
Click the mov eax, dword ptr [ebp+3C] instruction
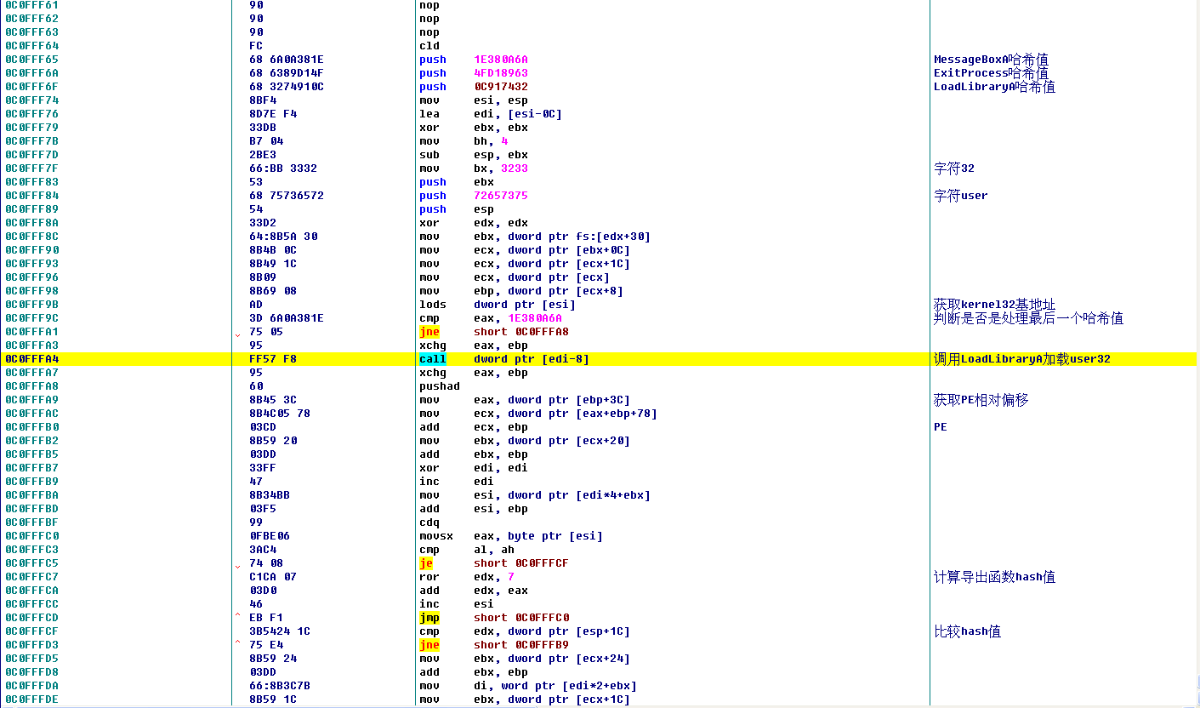(525, 400)
